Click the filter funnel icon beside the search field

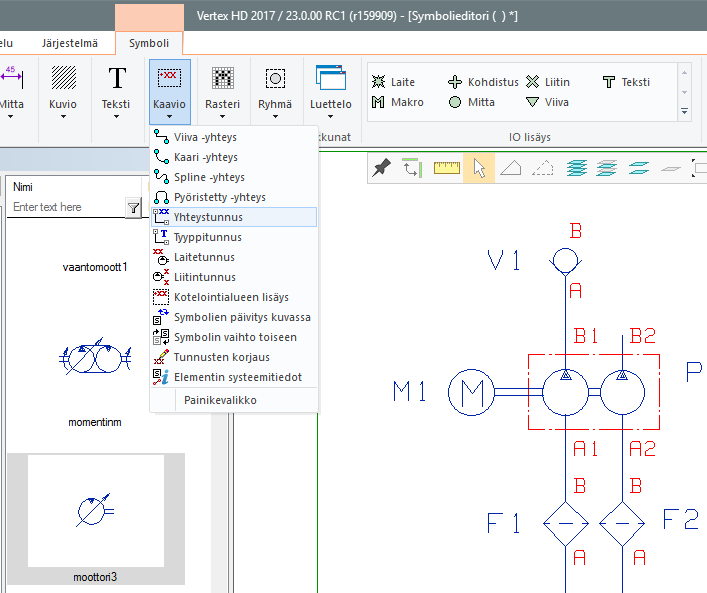click(x=133, y=207)
